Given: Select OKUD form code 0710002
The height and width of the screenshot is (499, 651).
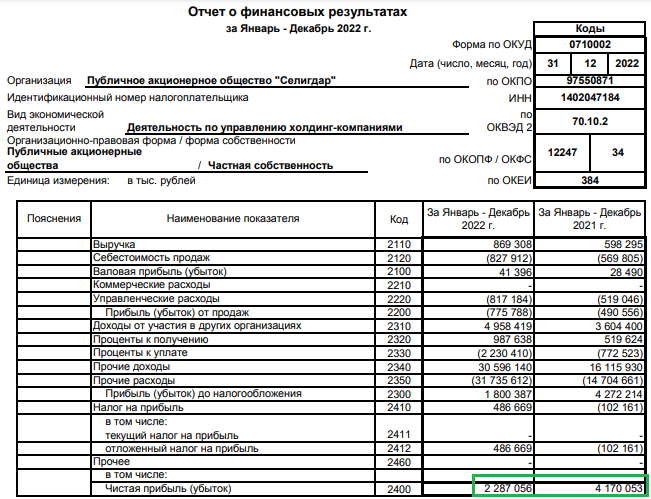Looking at the screenshot, I should (x=590, y=44).
